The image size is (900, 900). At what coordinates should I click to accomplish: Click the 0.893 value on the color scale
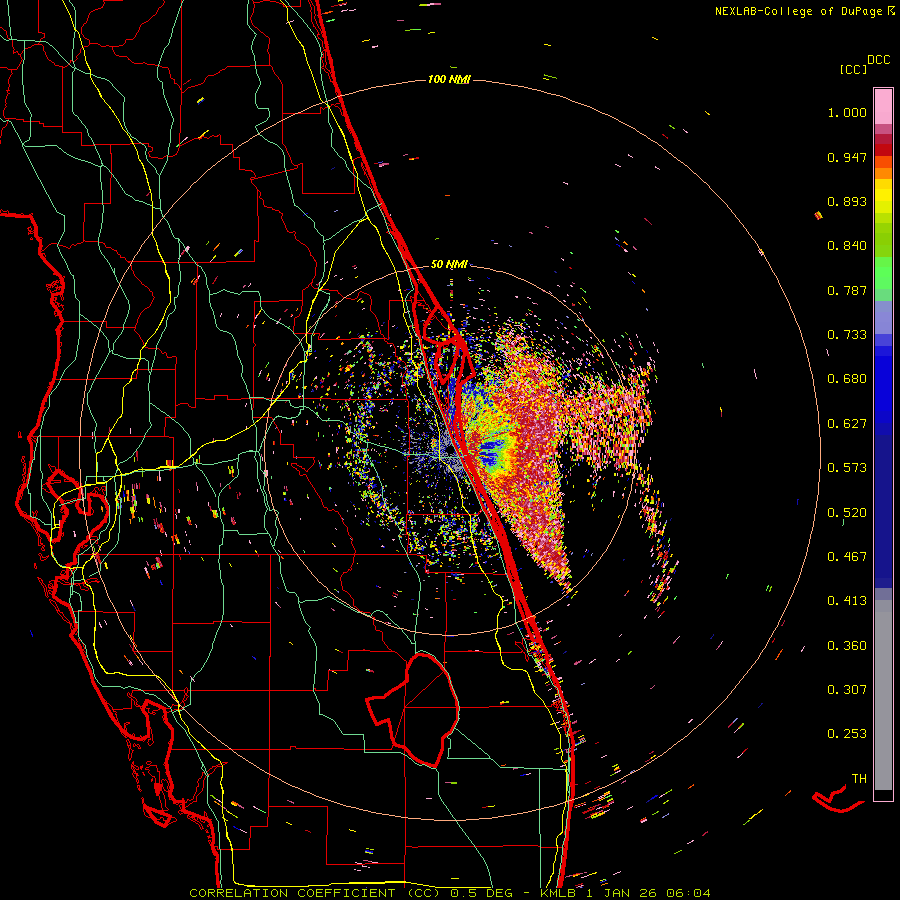[x=847, y=201]
